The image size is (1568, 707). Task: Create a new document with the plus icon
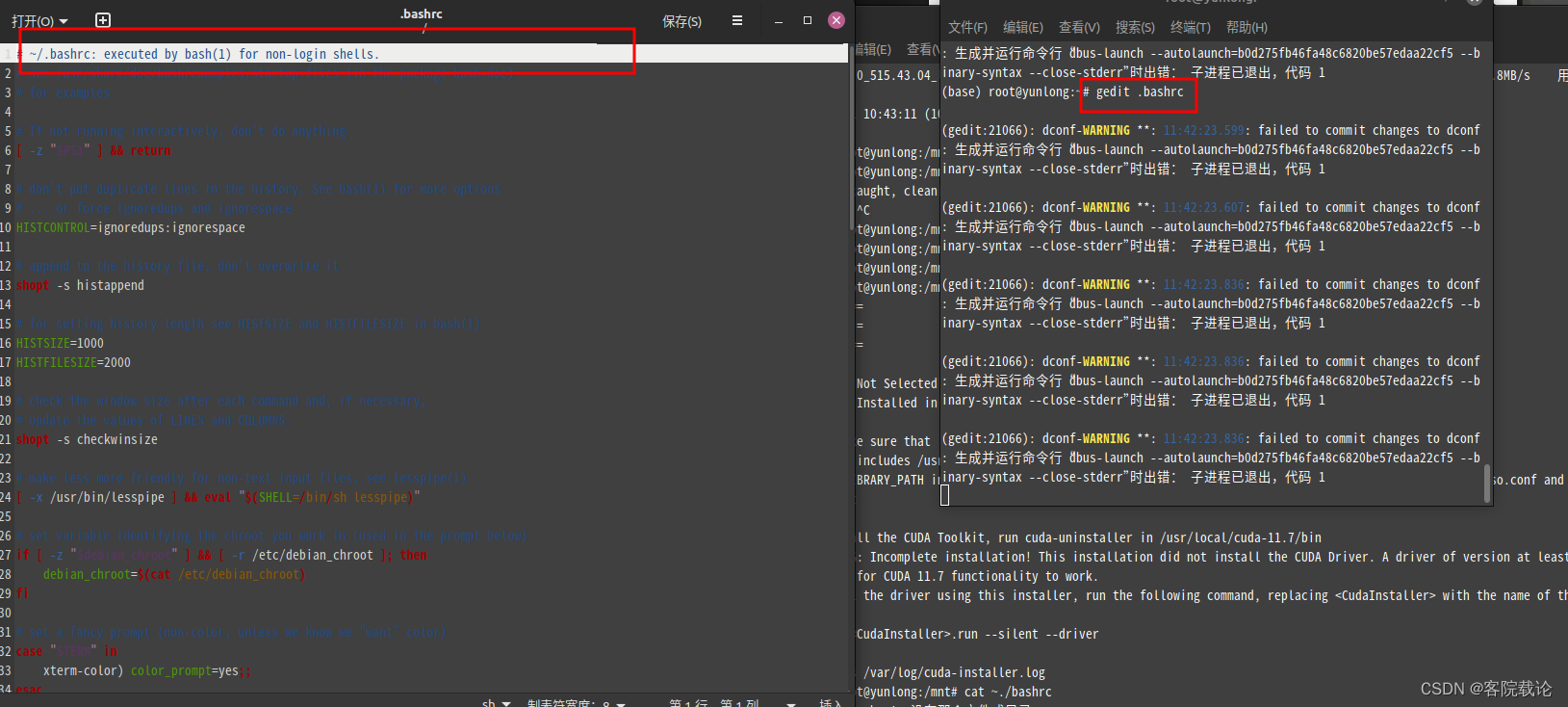[x=103, y=20]
